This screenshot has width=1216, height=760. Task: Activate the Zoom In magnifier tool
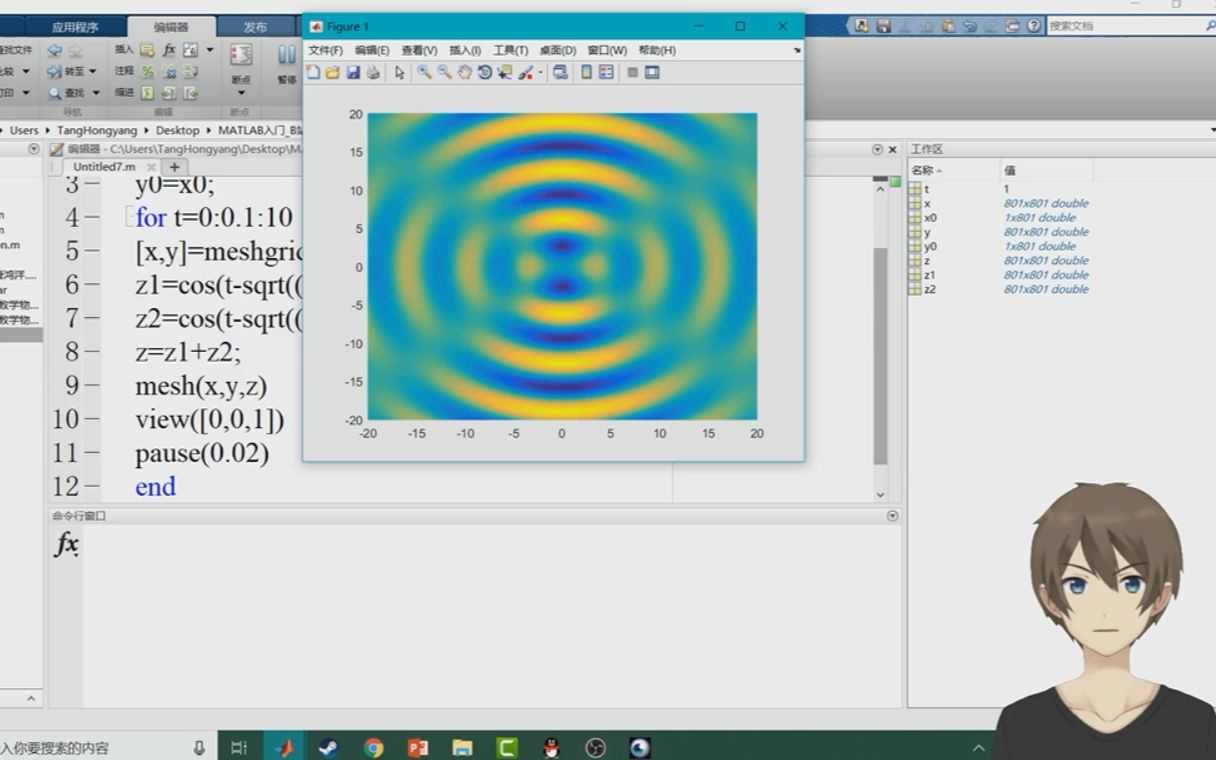pos(424,72)
